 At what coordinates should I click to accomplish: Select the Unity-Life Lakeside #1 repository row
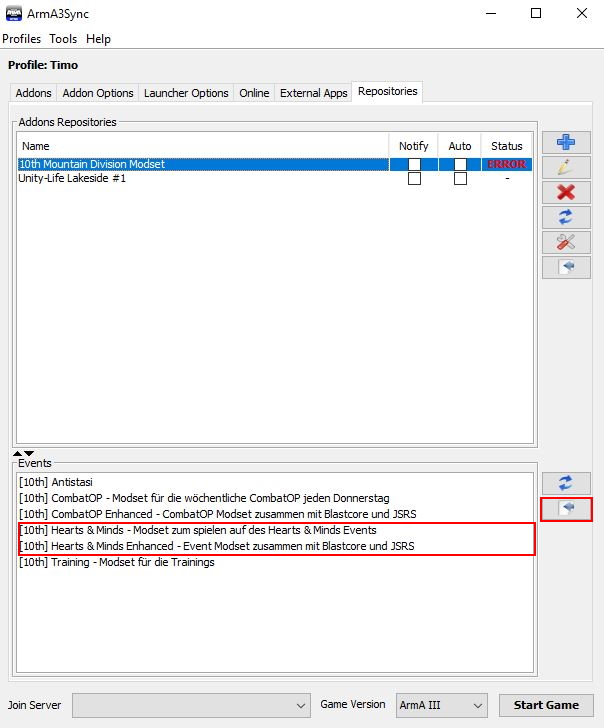[73, 178]
